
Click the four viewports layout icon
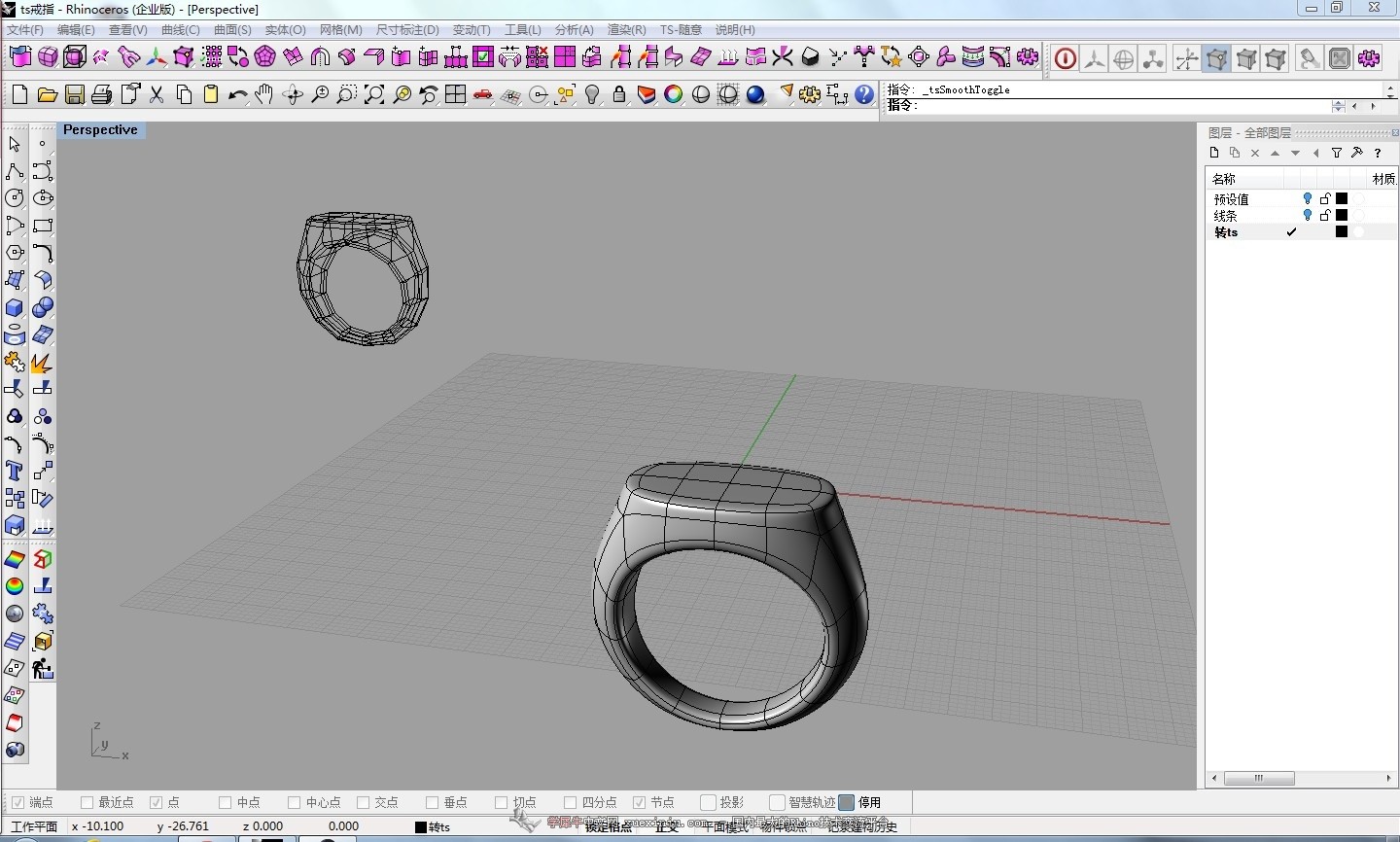[455, 94]
